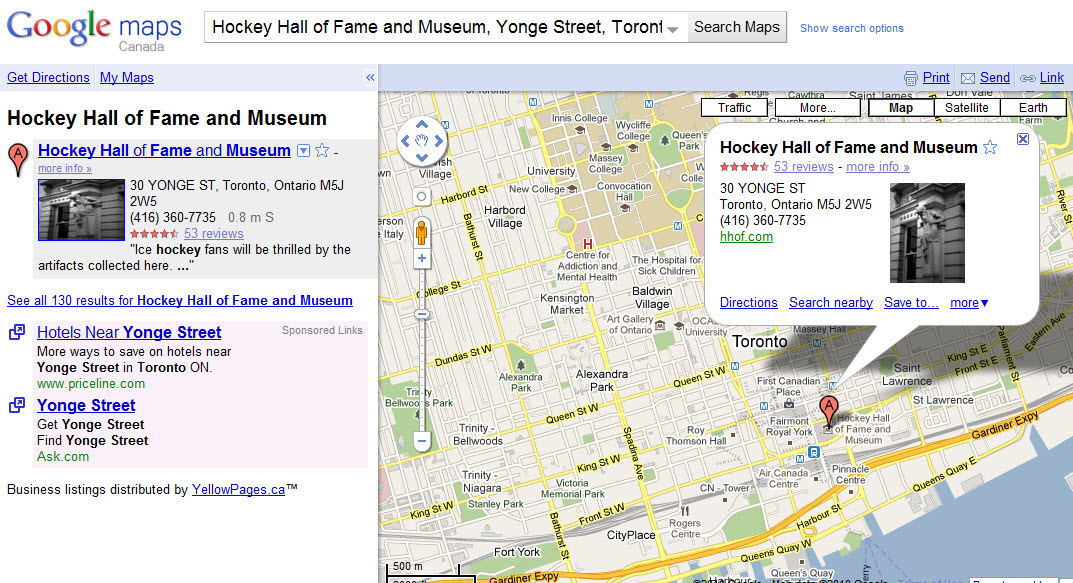Open more info link in info bubble

(878, 166)
